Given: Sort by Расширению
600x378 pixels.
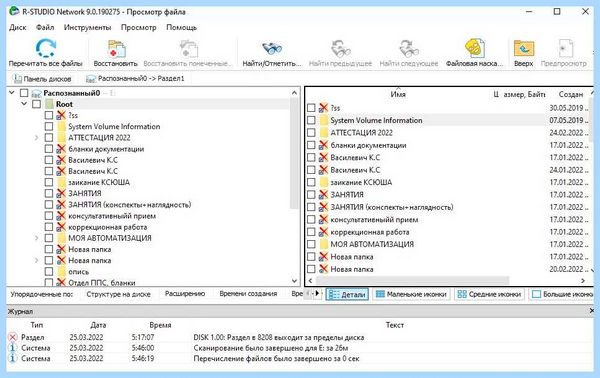Looking at the screenshot, I should [185, 294].
